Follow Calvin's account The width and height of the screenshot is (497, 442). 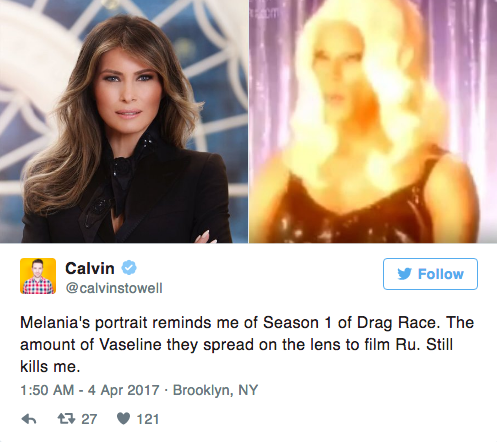(430, 274)
